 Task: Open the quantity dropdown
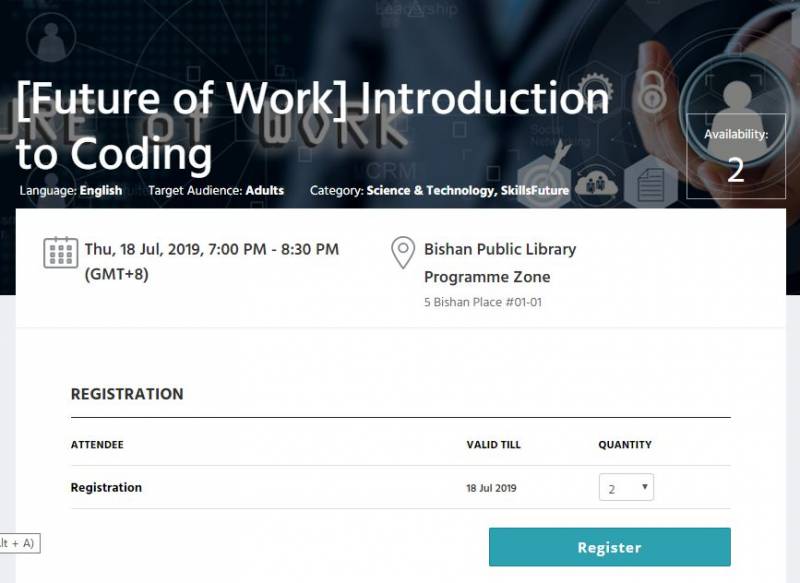click(x=626, y=488)
